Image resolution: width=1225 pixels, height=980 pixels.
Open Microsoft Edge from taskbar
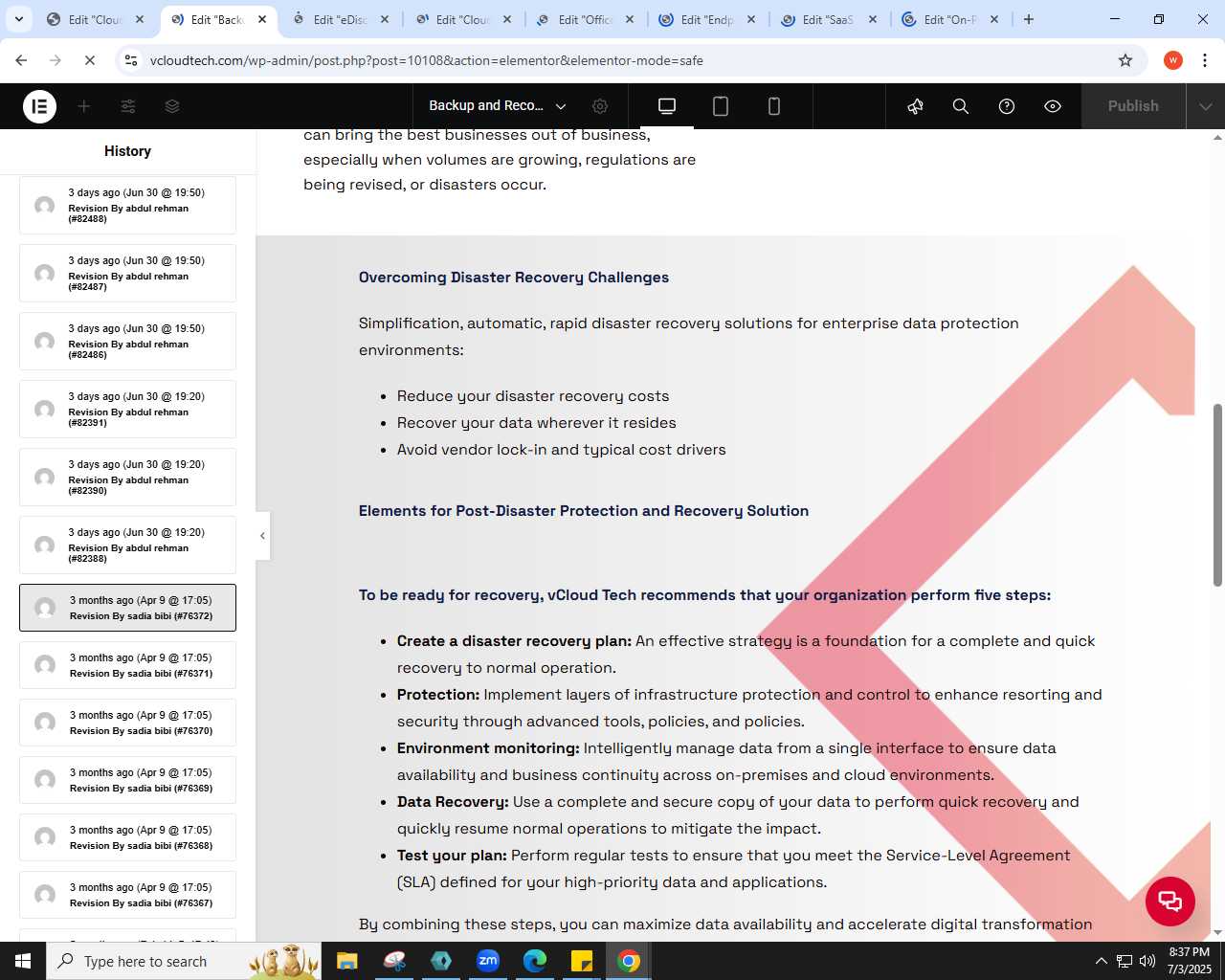pos(535,961)
